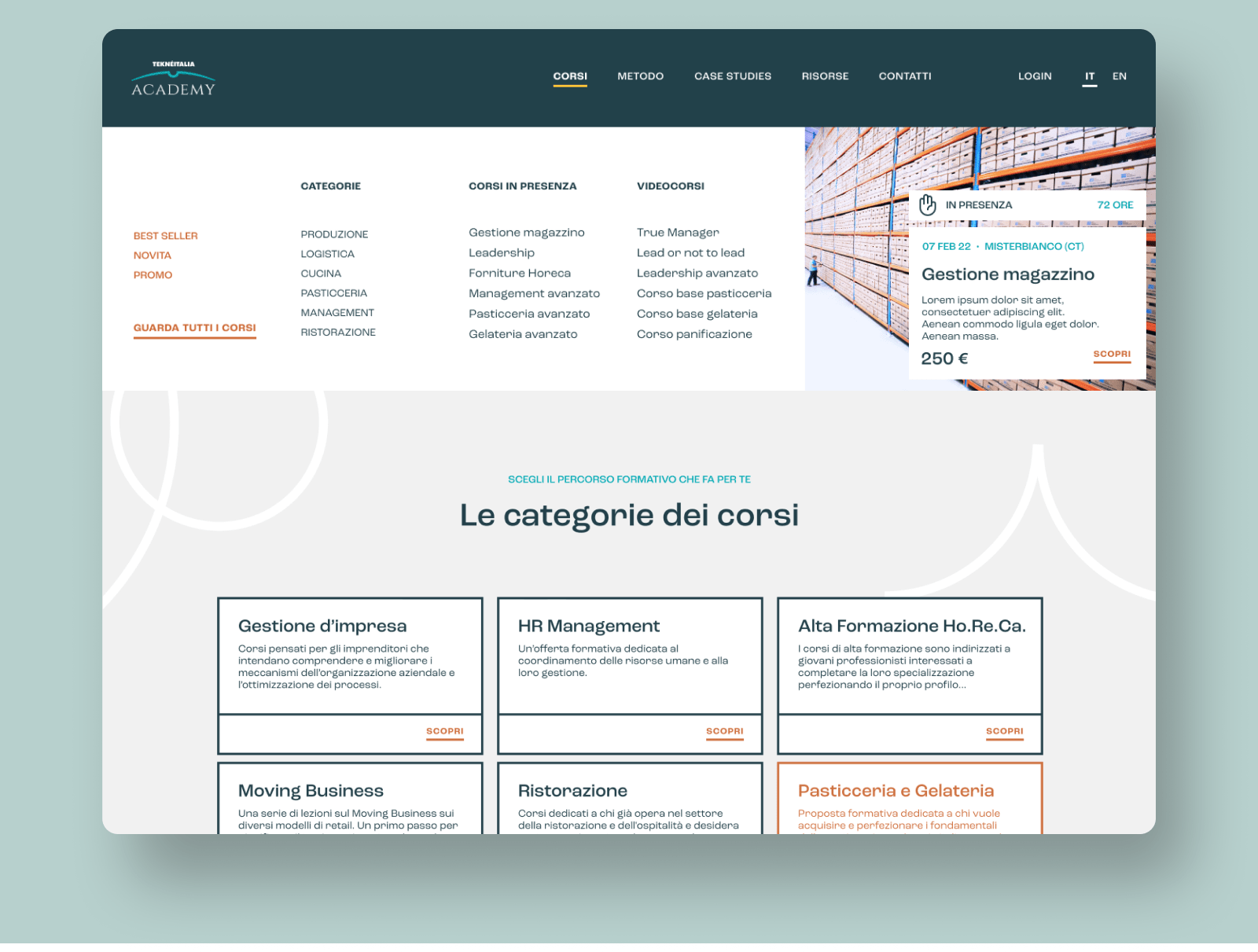Click Scopri on HR Management card
Viewport: 1258px width, 952px height.
pos(724,731)
